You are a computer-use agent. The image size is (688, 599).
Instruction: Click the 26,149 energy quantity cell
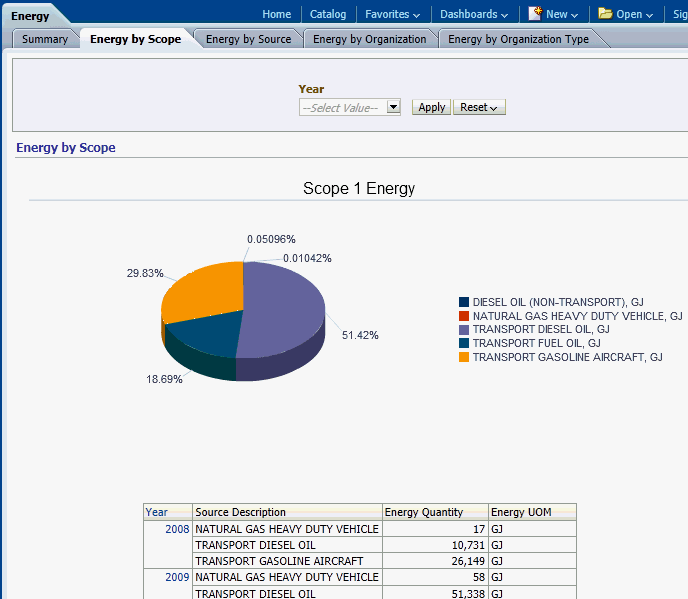point(435,561)
